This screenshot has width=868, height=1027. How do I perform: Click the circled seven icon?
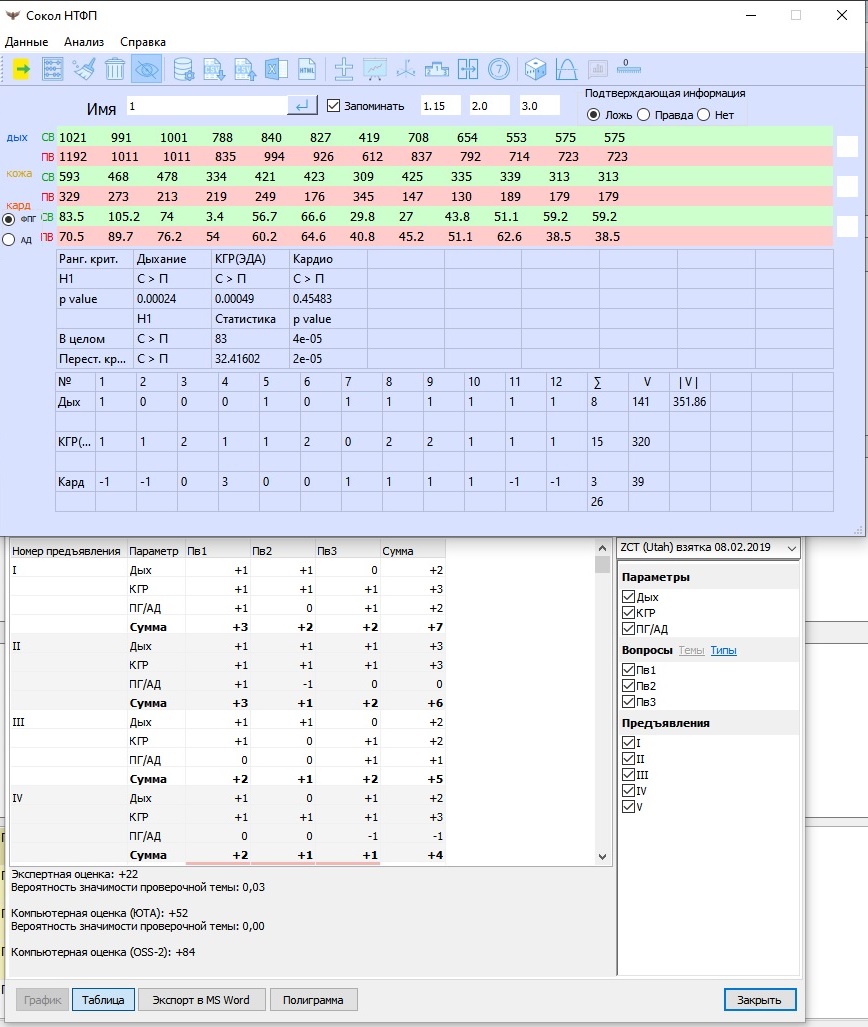[x=499, y=69]
